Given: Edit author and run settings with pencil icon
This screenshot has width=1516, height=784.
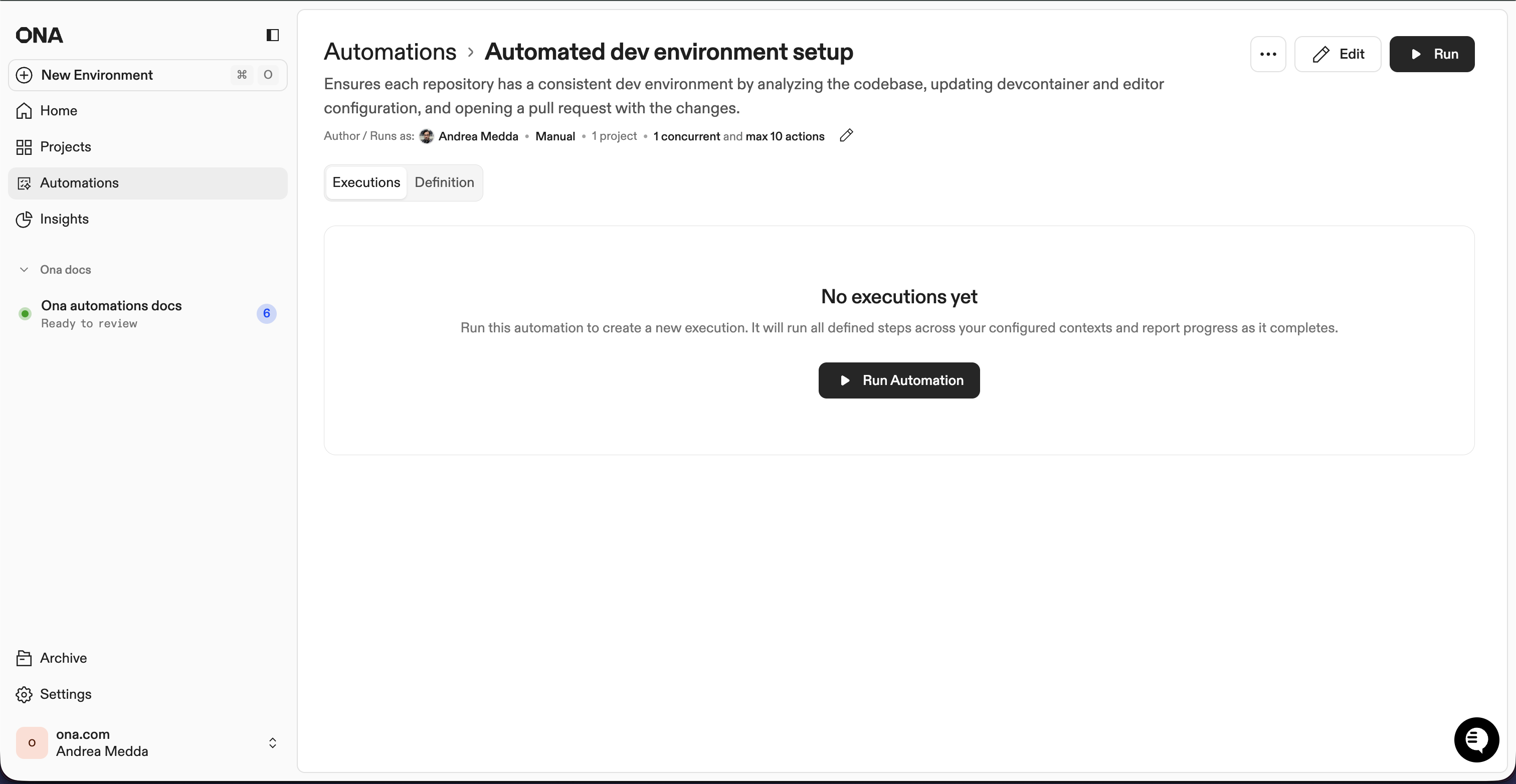Looking at the screenshot, I should coord(846,135).
